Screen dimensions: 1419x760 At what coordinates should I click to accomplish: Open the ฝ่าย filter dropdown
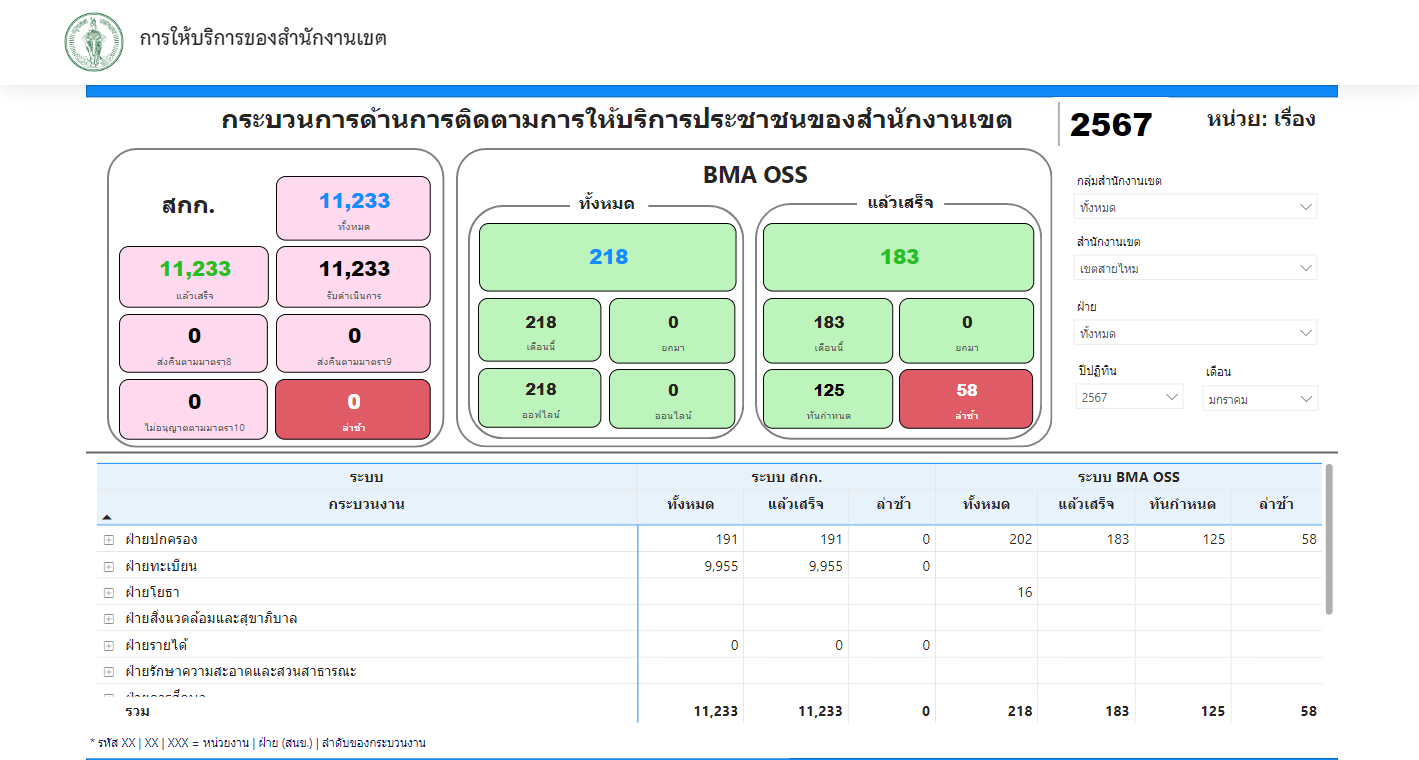click(1196, 333)
